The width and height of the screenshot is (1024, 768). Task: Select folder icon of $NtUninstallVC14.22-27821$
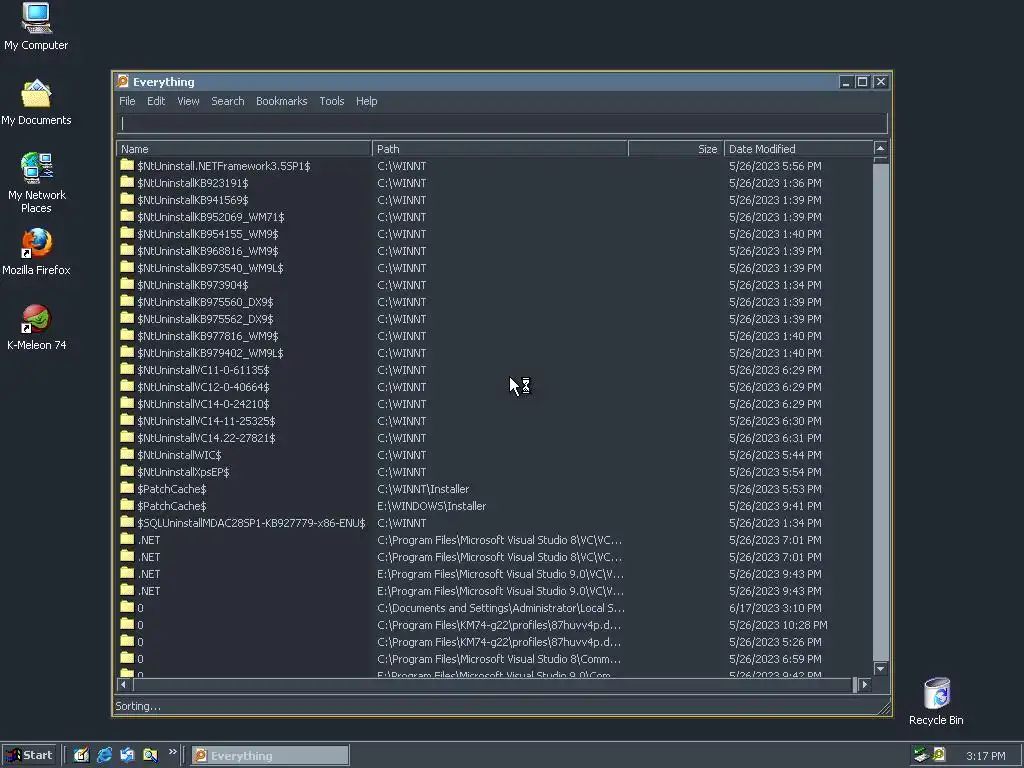tap(127, 437)
